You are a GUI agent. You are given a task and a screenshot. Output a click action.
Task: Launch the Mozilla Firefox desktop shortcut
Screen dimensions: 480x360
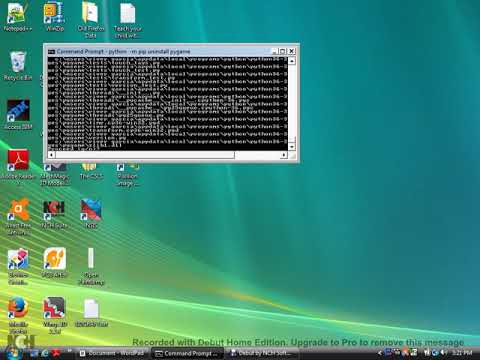pyautogui.click(x=17, y=315)
